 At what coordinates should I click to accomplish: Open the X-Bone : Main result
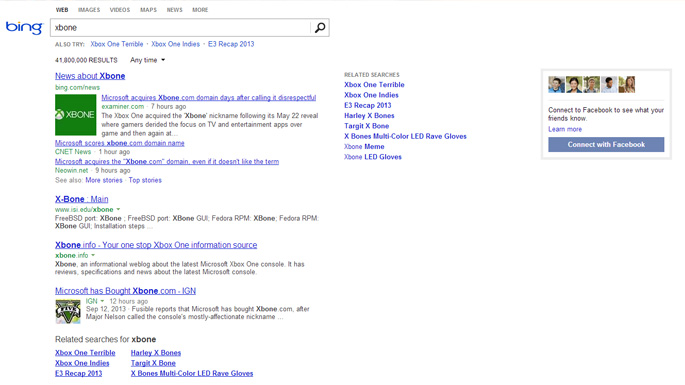(82, 199)
